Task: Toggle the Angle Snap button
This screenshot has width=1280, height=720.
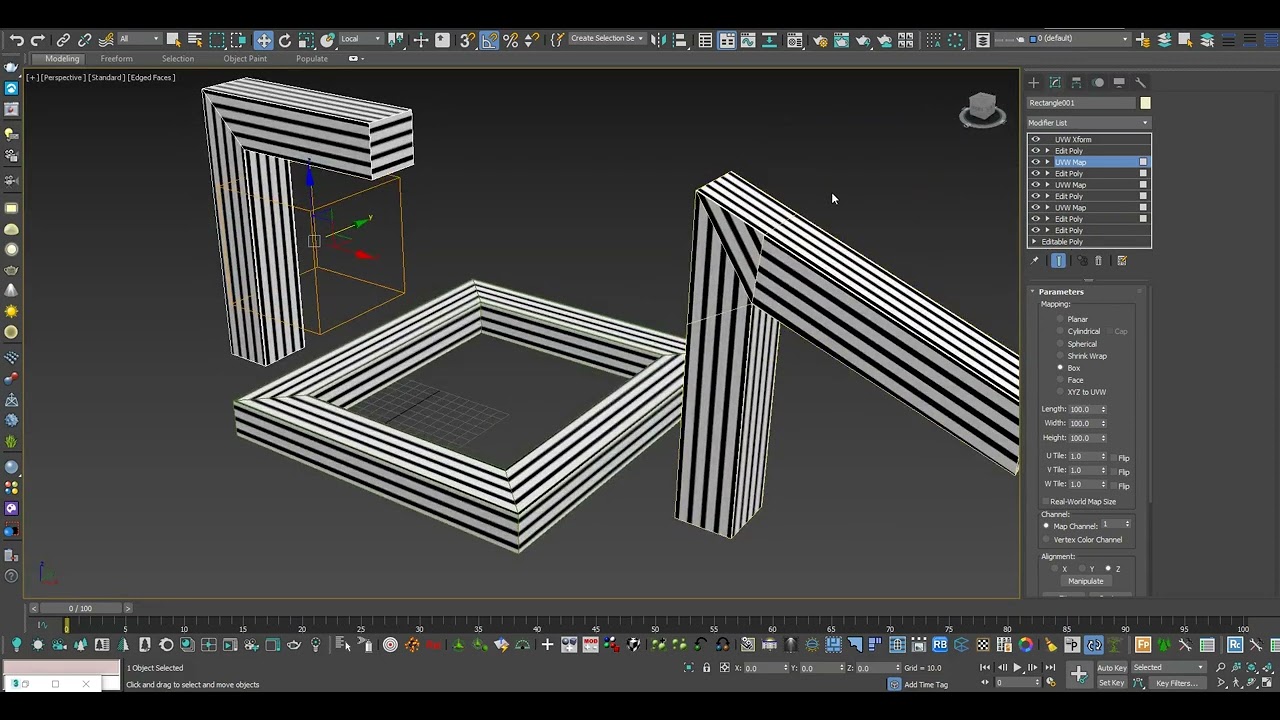Action: click(x=489, y=39)
